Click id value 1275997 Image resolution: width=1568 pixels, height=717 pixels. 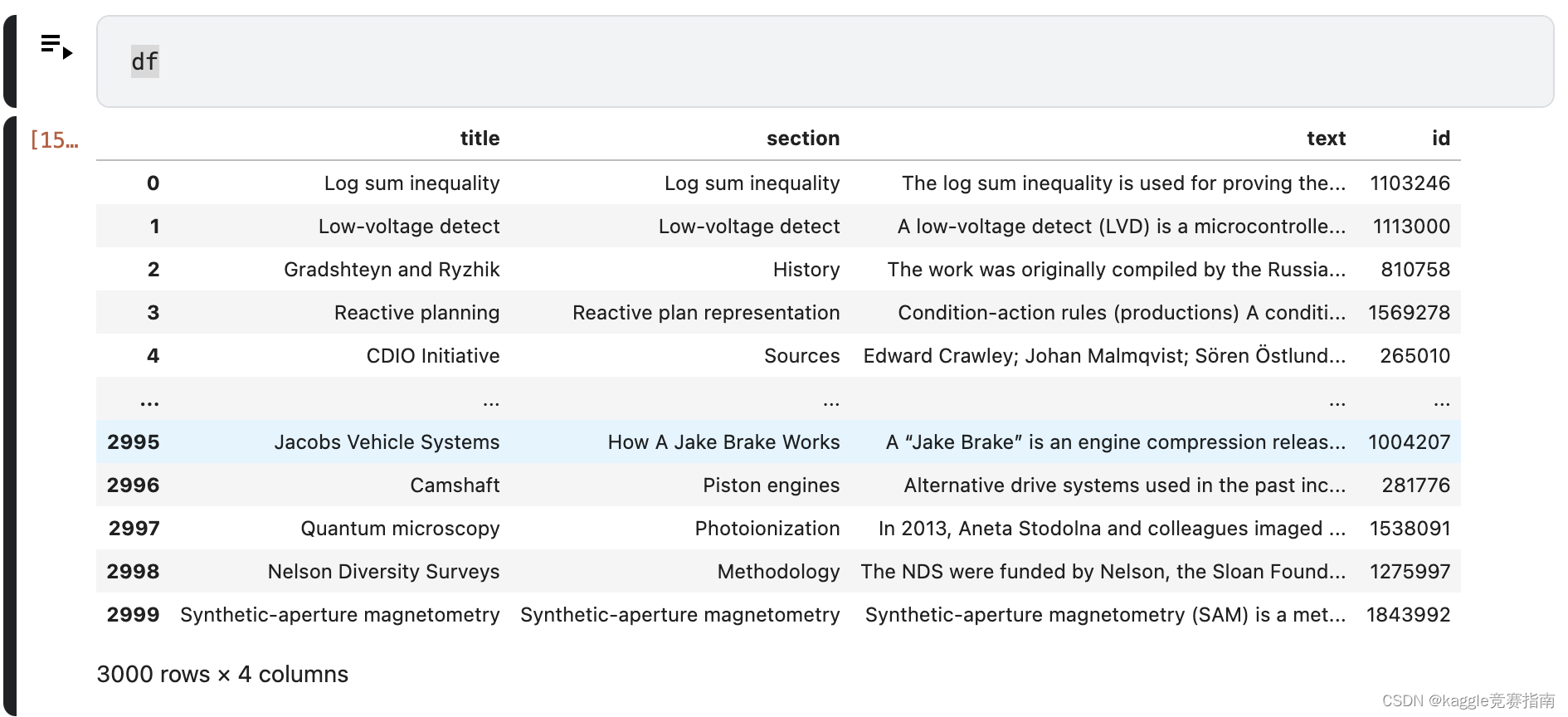(x=1410, y=572)
